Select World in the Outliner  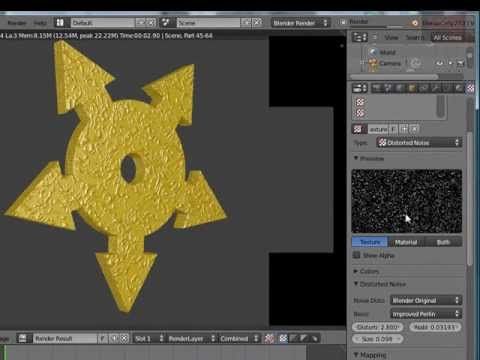coord(388,52)
